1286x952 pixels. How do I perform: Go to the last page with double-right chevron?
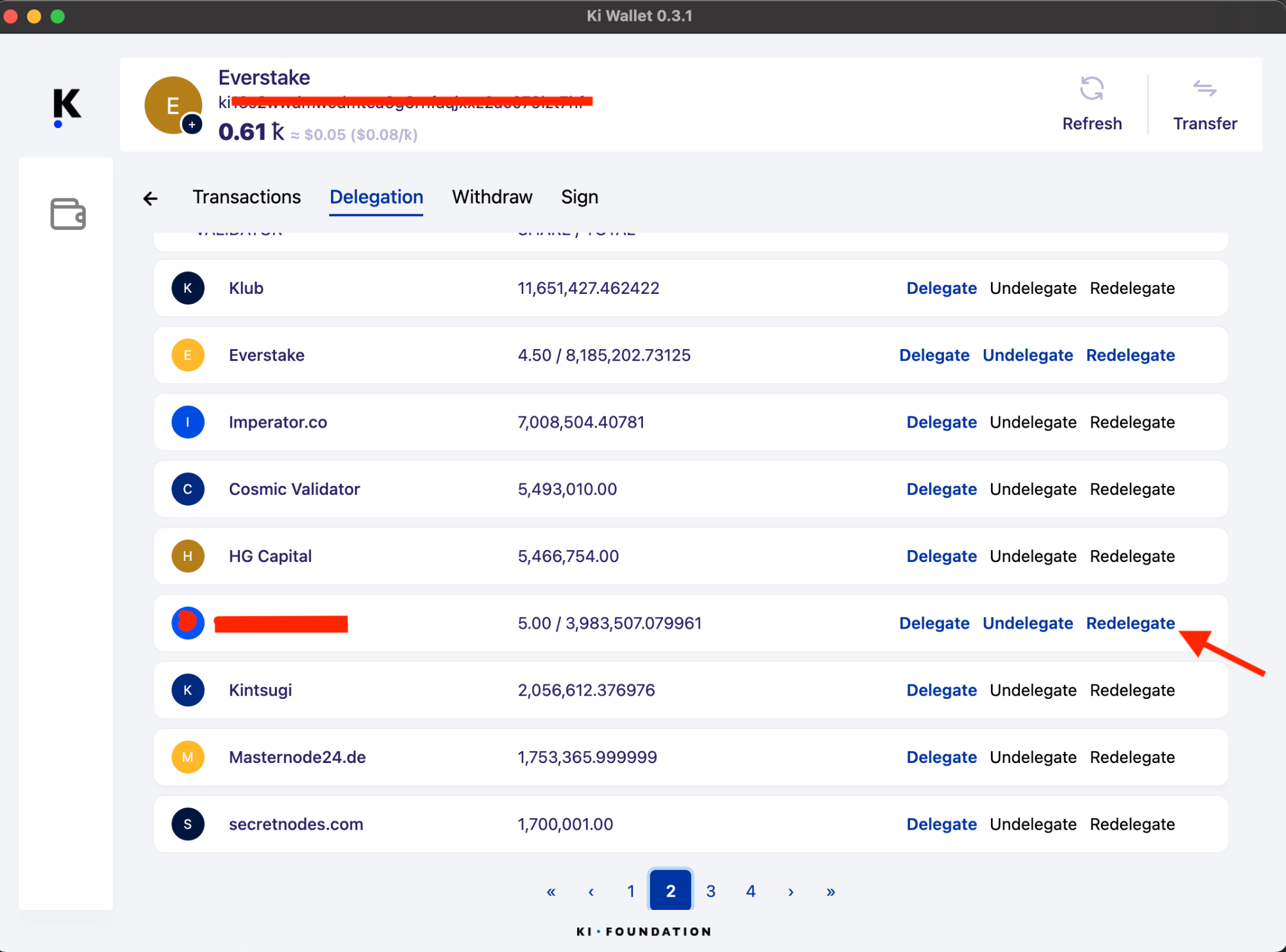(831, 892)
